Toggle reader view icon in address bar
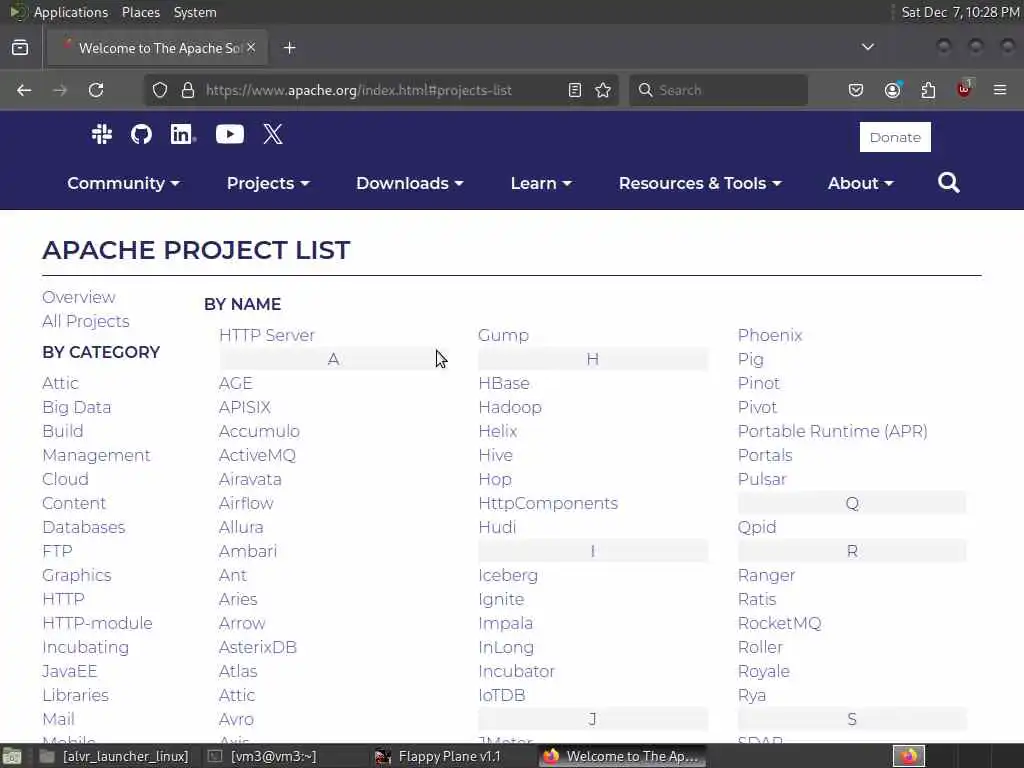The image size is (1024, 768). point(575,90)
